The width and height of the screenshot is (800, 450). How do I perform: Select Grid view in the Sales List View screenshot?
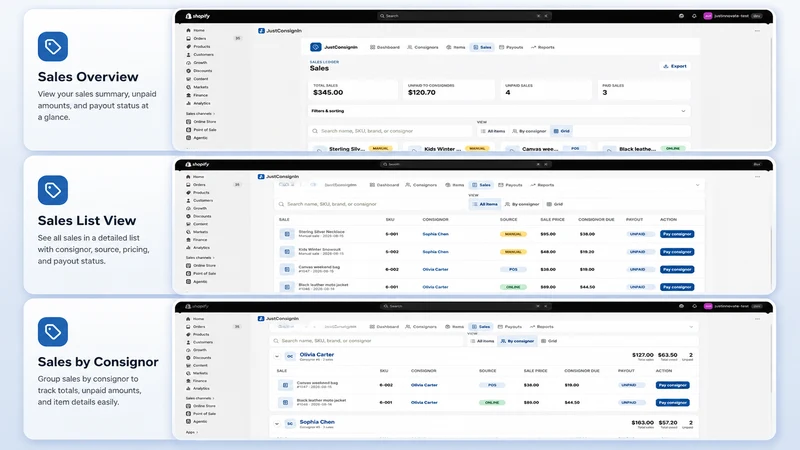(x=555, y=204)
